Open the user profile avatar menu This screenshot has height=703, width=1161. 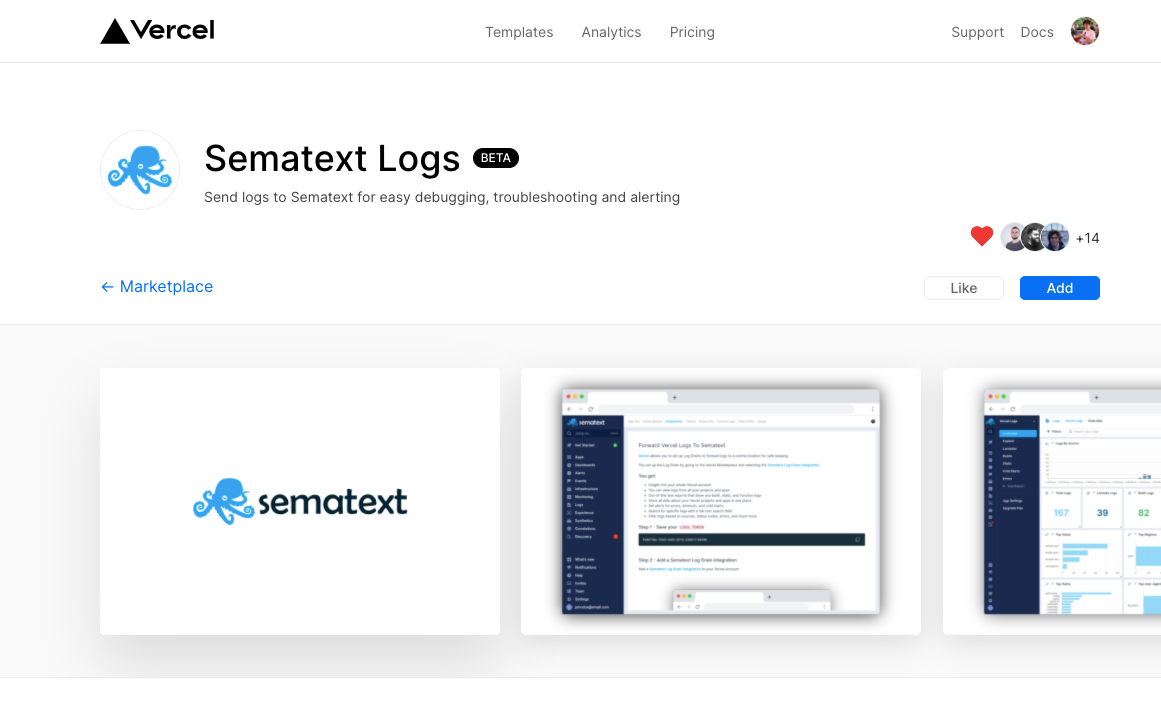pos(1085,31)
